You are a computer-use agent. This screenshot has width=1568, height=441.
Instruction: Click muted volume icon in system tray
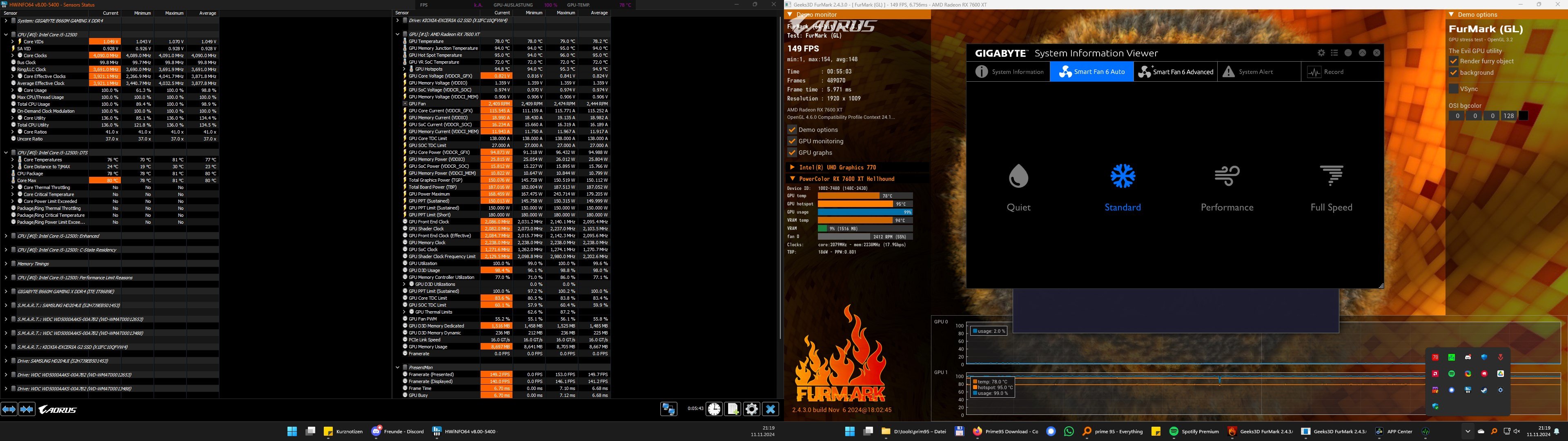(x=1516, y=431)
